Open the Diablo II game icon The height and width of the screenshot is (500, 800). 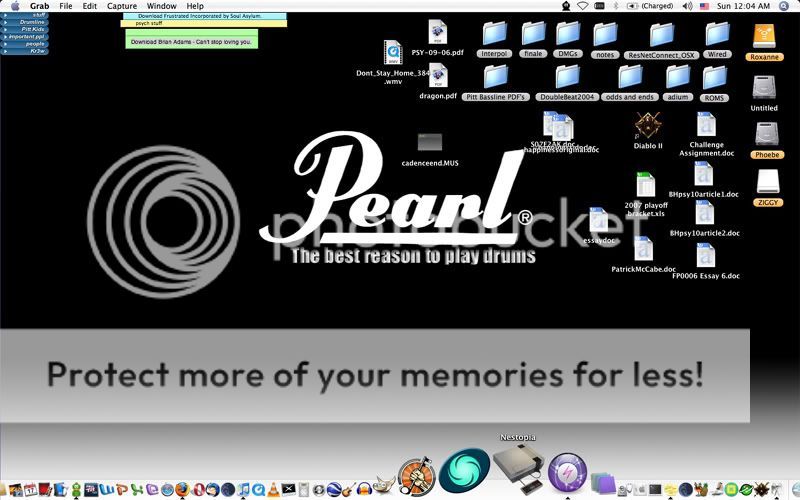pyautogui.click(x=647, y=126)
